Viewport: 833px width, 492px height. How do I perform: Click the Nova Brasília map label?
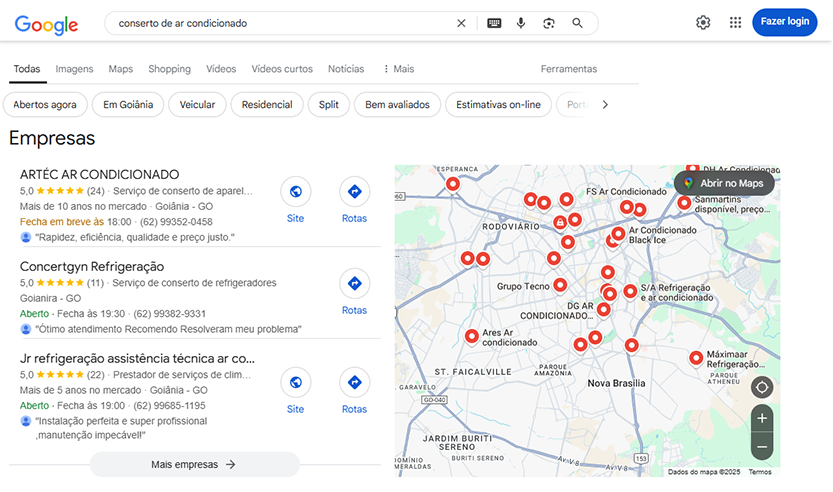(616, 383)
